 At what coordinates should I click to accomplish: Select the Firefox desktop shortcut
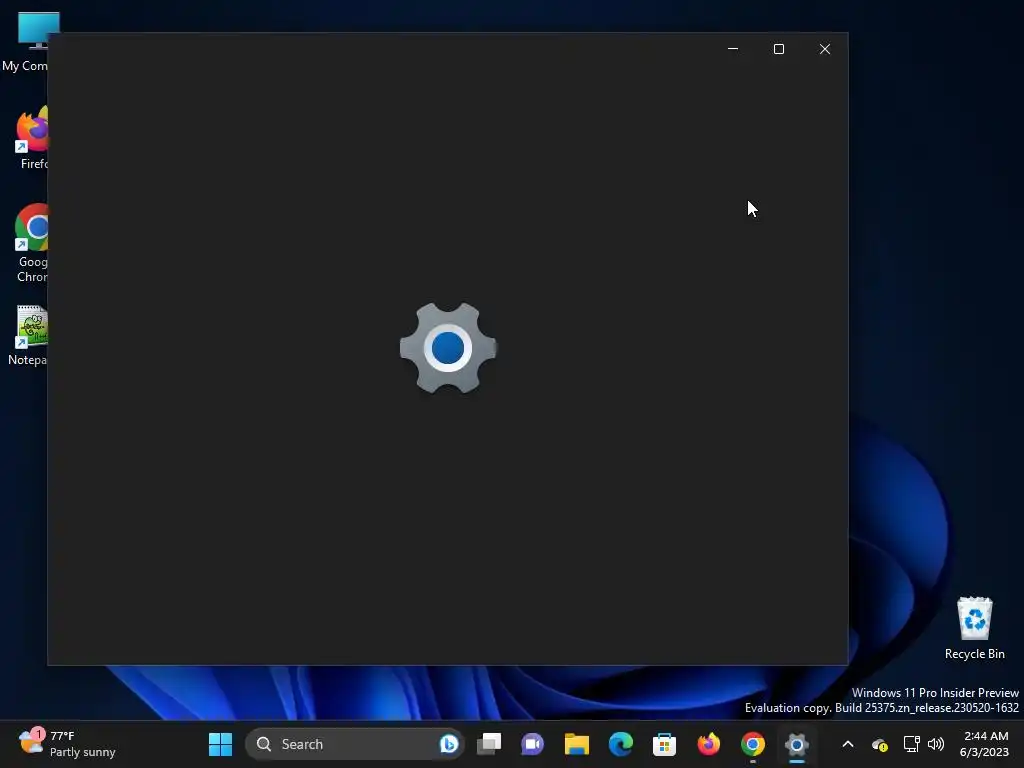[x=31, y=138]
